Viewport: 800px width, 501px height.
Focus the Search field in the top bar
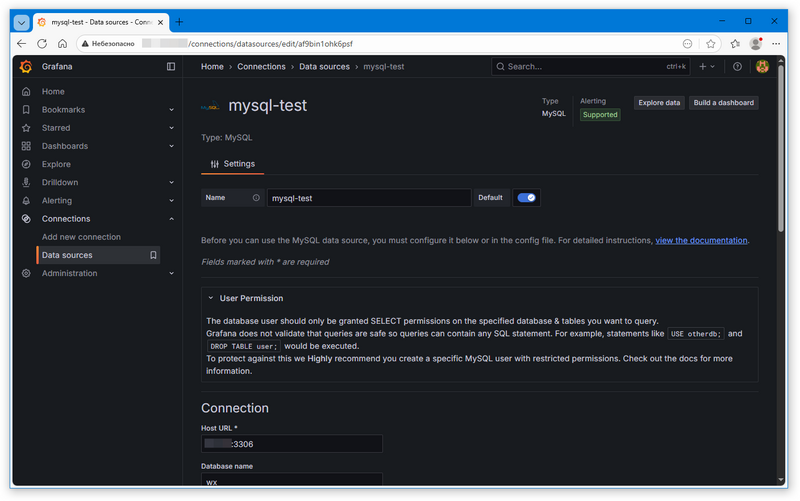tap(590, 67)
